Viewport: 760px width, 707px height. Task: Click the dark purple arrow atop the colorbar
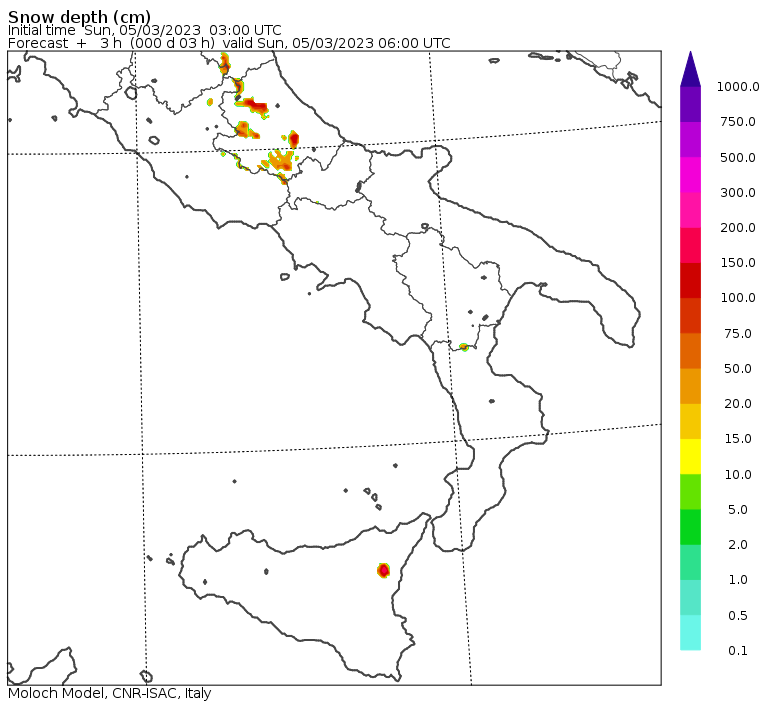pos(690,69)
